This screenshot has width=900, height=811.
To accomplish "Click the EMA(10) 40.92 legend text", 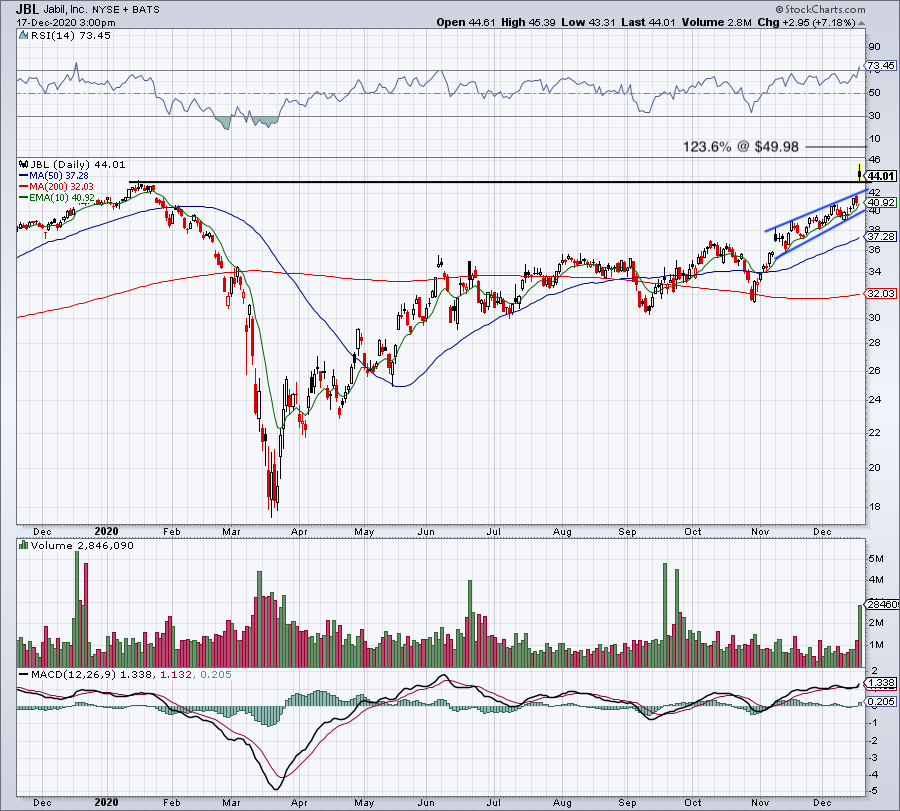I will click(x=61, y=197).
